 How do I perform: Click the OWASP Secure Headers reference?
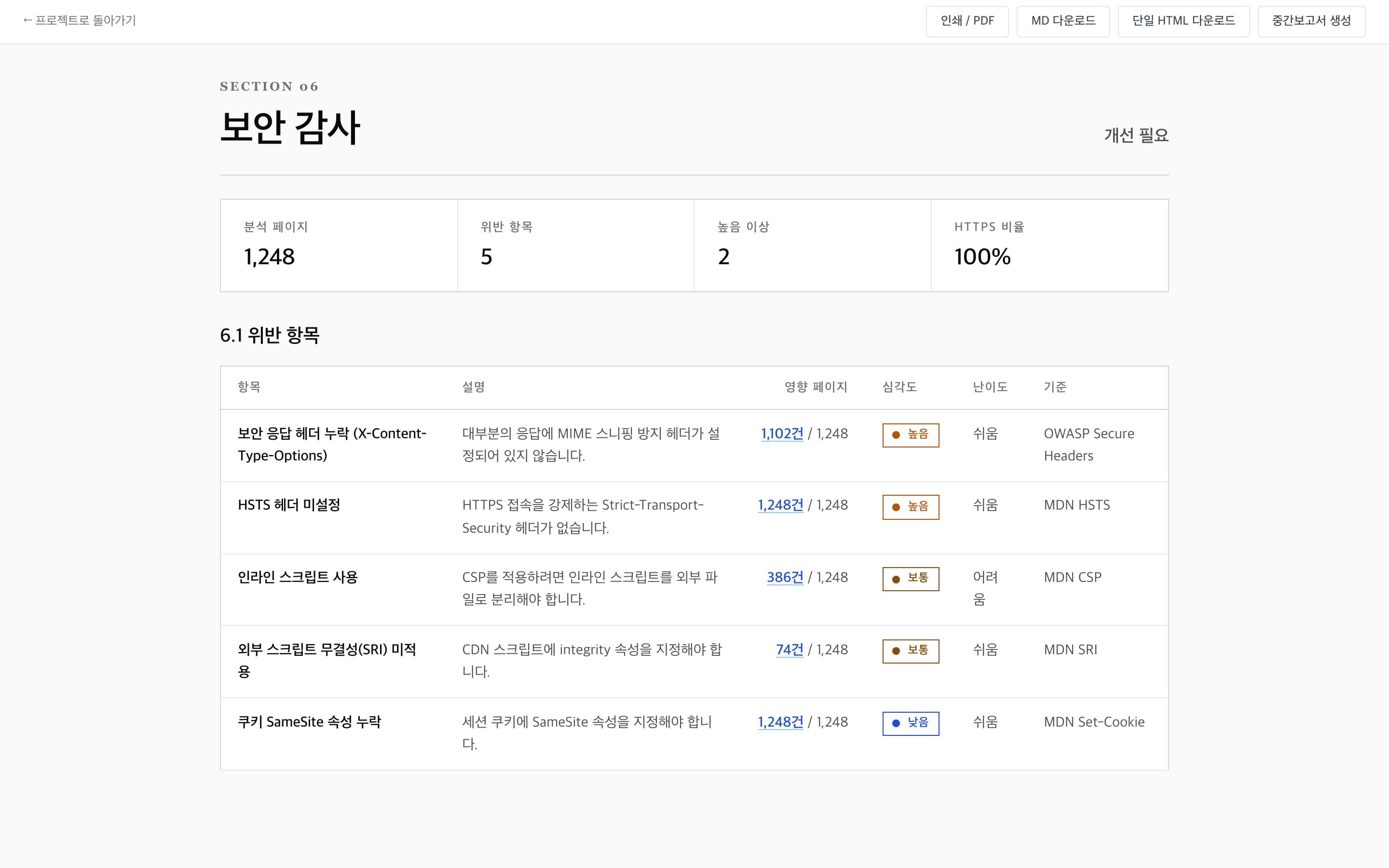1089,445
